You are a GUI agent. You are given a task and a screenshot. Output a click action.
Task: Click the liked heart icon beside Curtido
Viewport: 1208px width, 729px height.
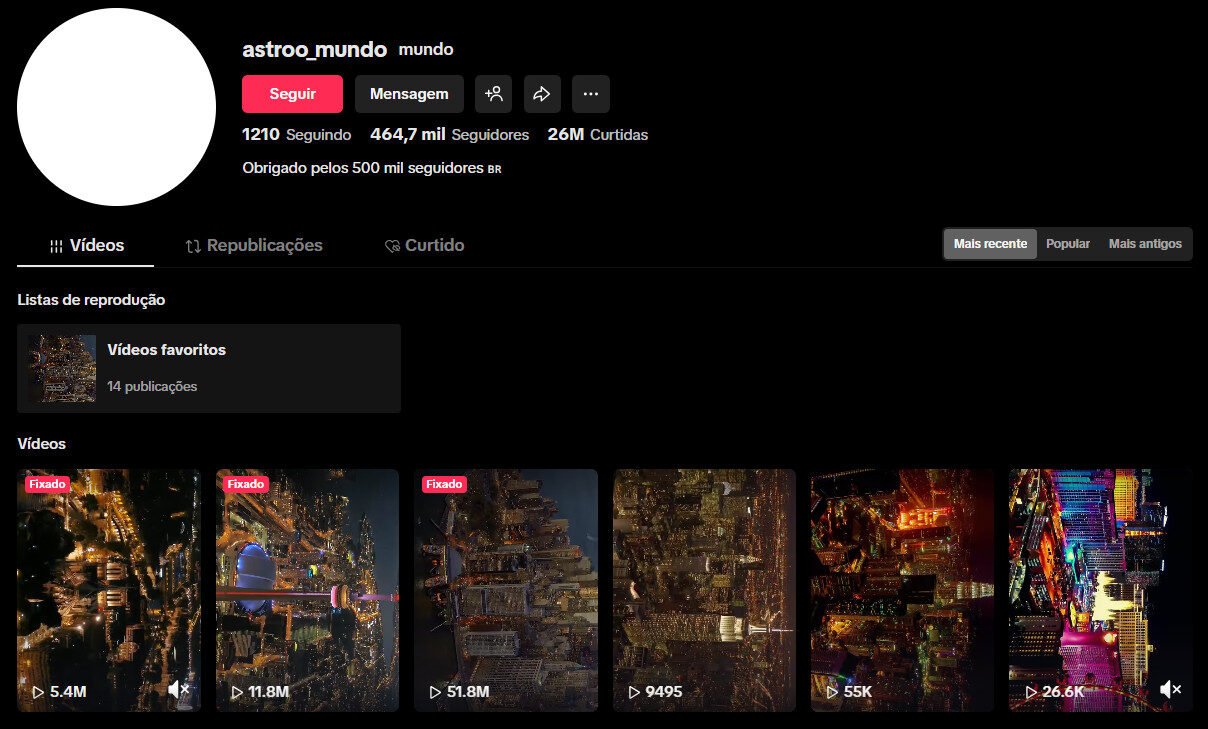tap(393, 245)
